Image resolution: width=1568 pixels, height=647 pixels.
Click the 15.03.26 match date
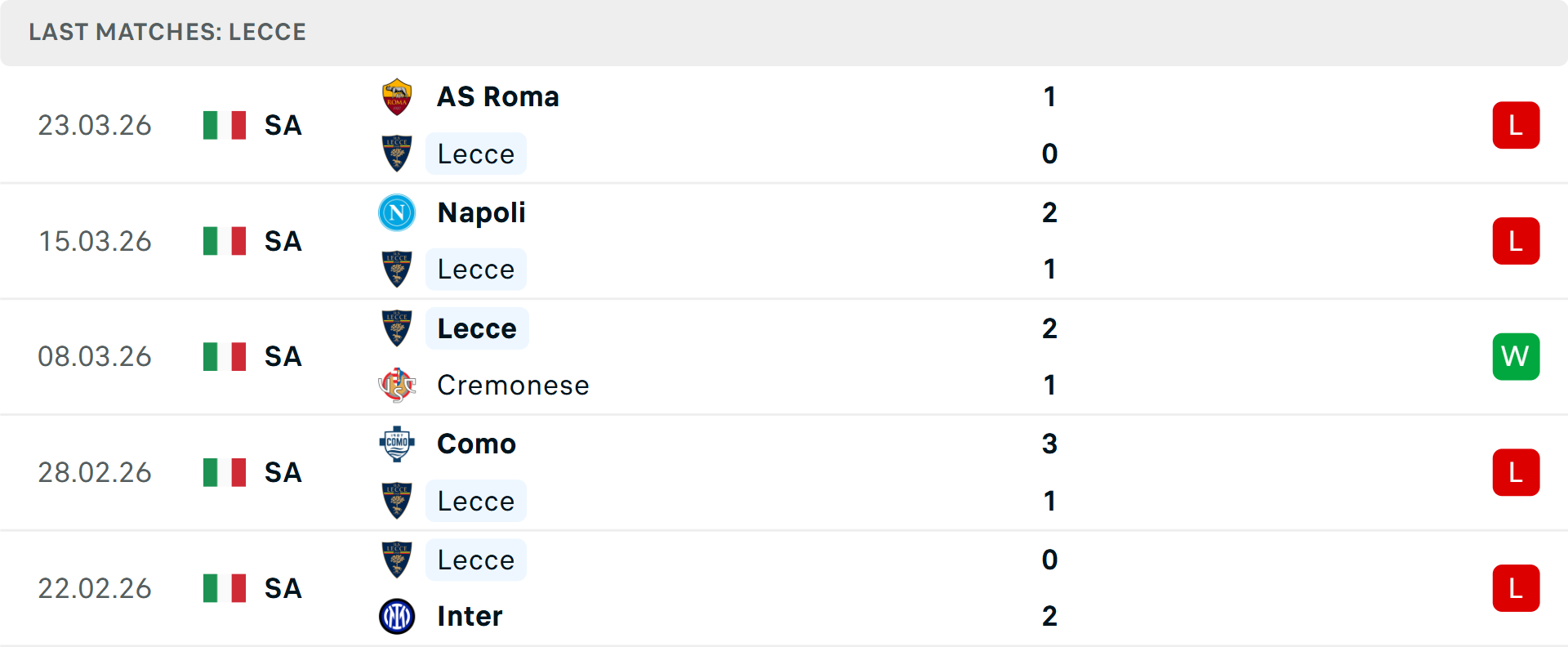coord(95,241)
